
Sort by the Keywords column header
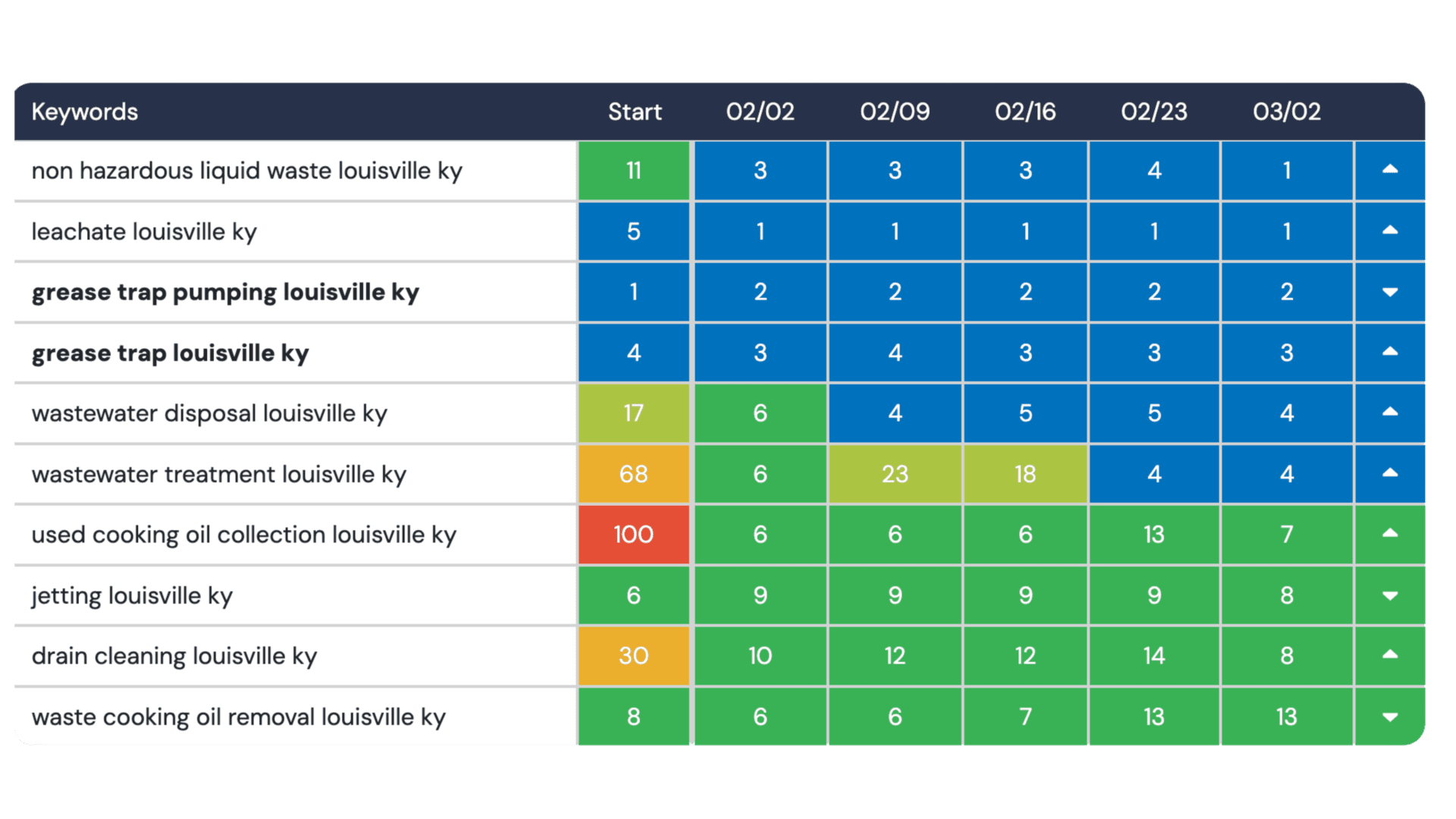pyautogui.click(x=84, y=111)
